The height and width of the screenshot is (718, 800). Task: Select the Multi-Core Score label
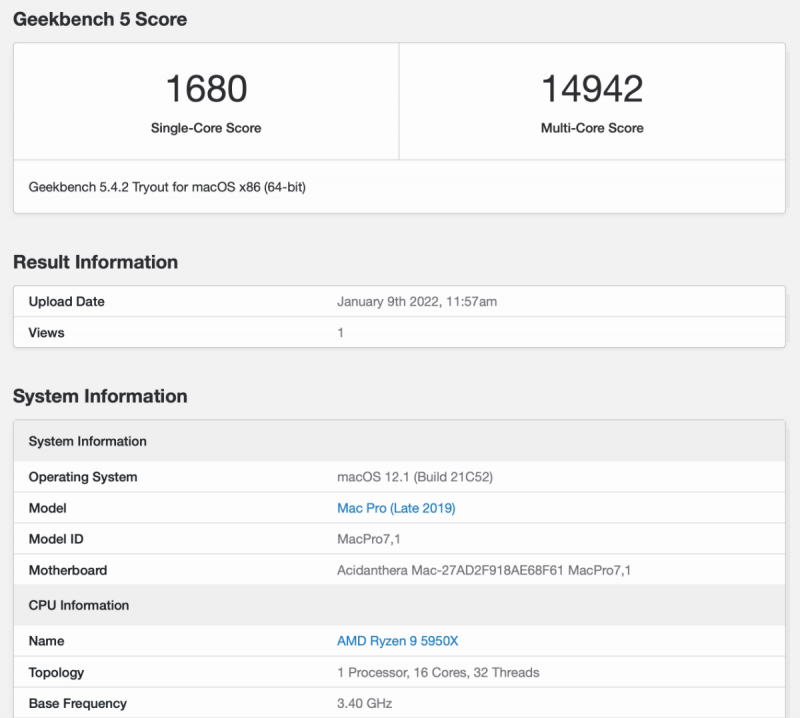[592, 128]
